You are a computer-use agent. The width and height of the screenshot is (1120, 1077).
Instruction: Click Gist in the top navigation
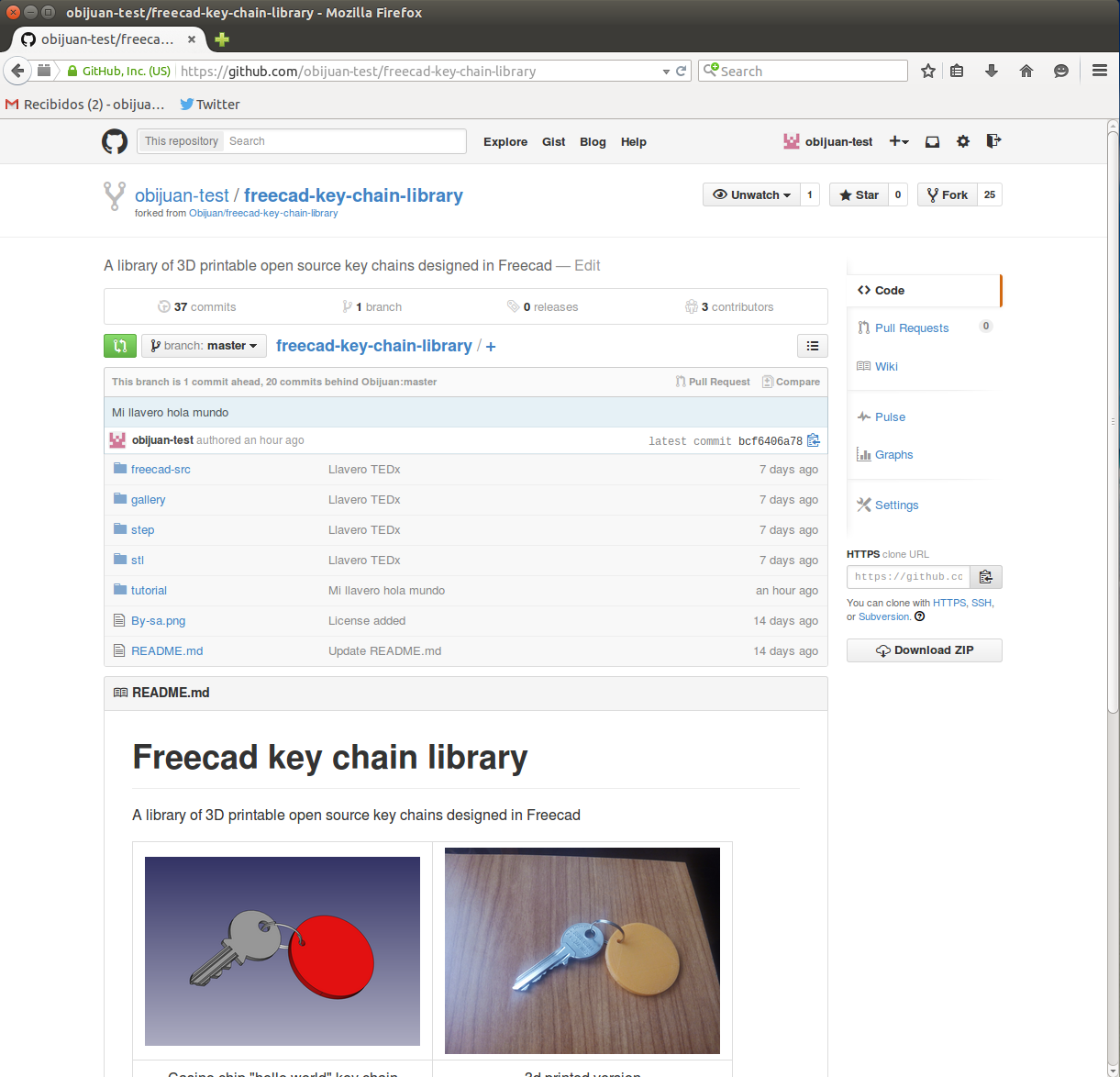coord(553,141)
